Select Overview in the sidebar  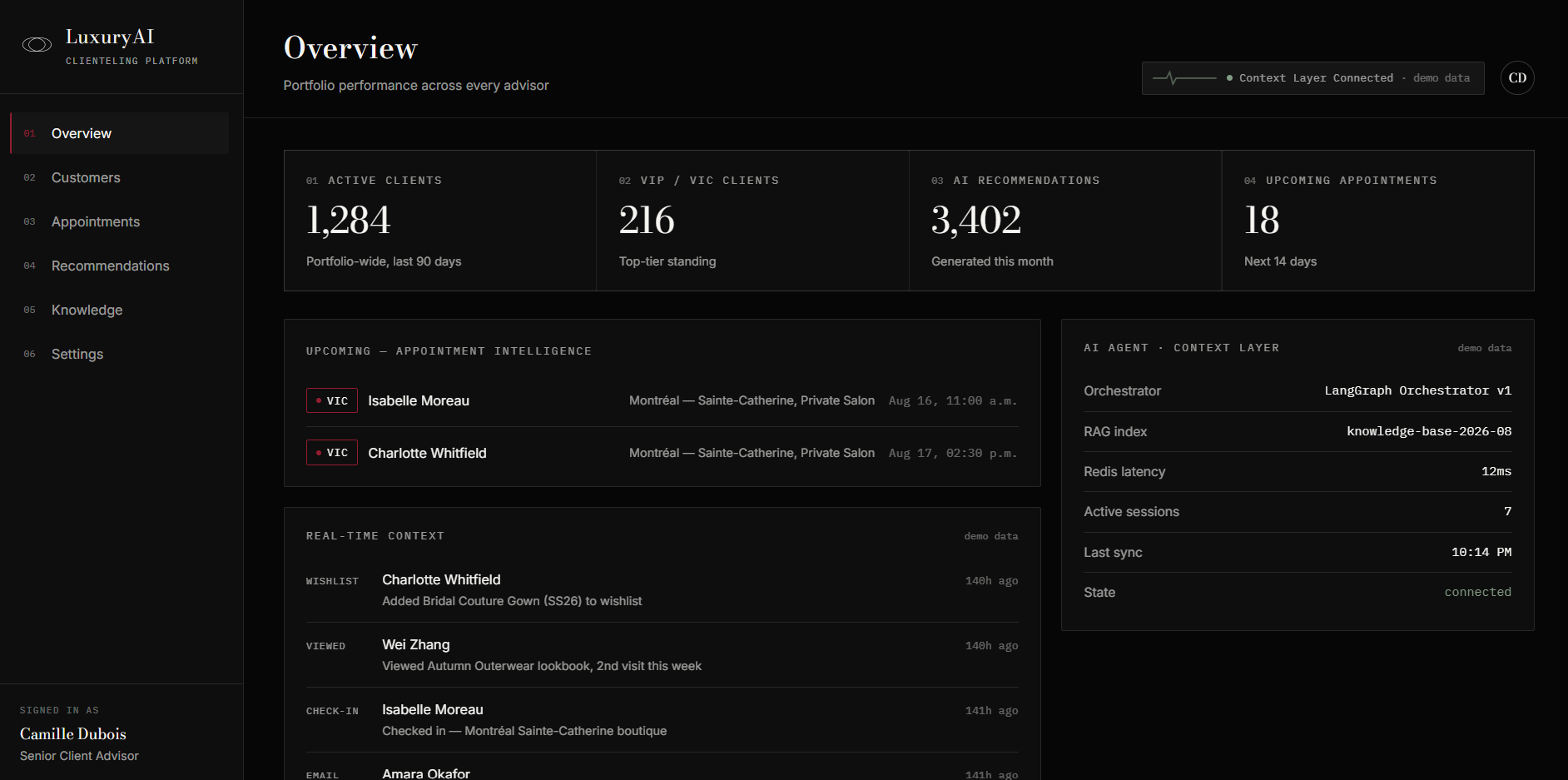coord(119,133)
